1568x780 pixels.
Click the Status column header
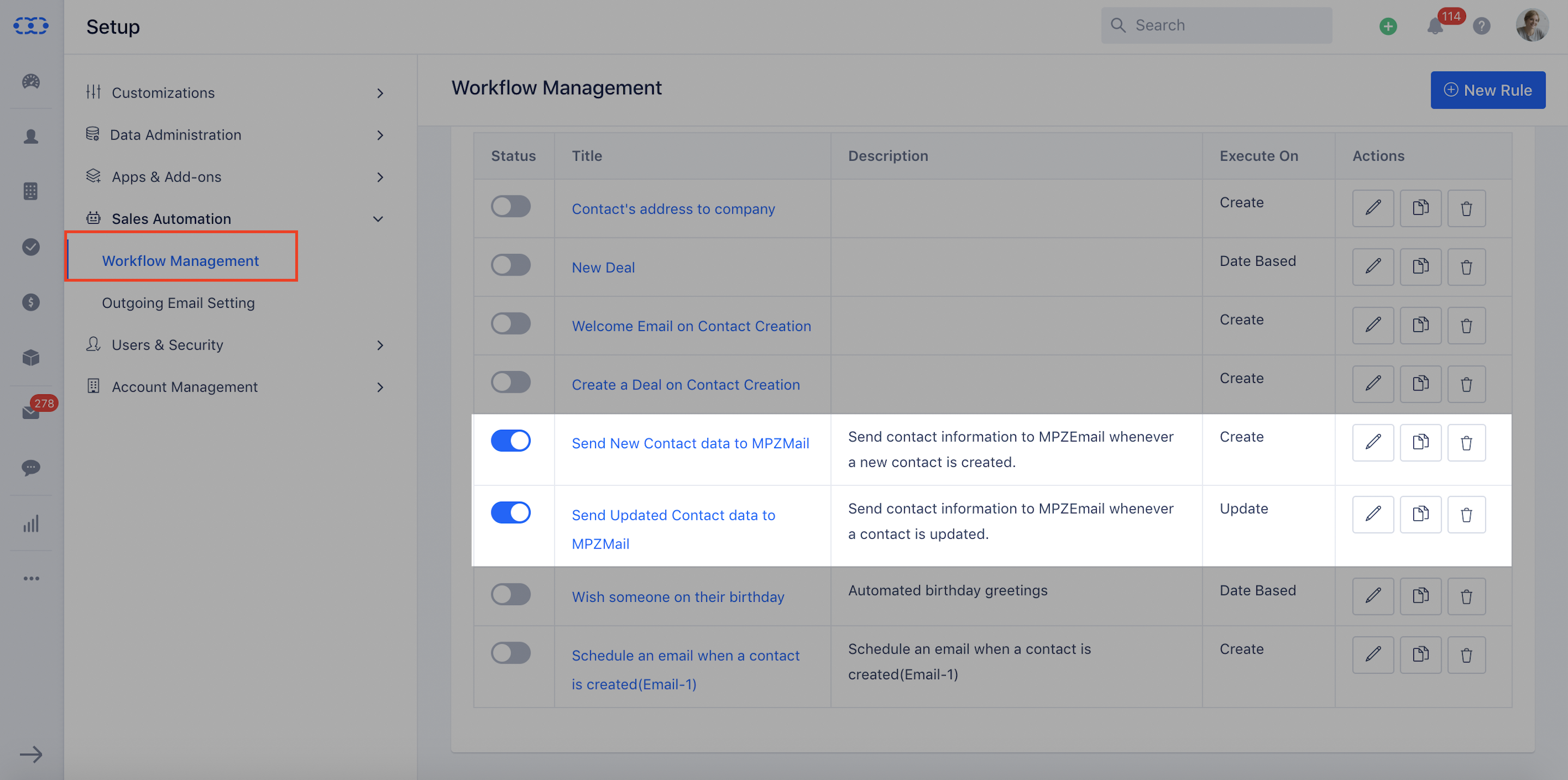[513, 156]
